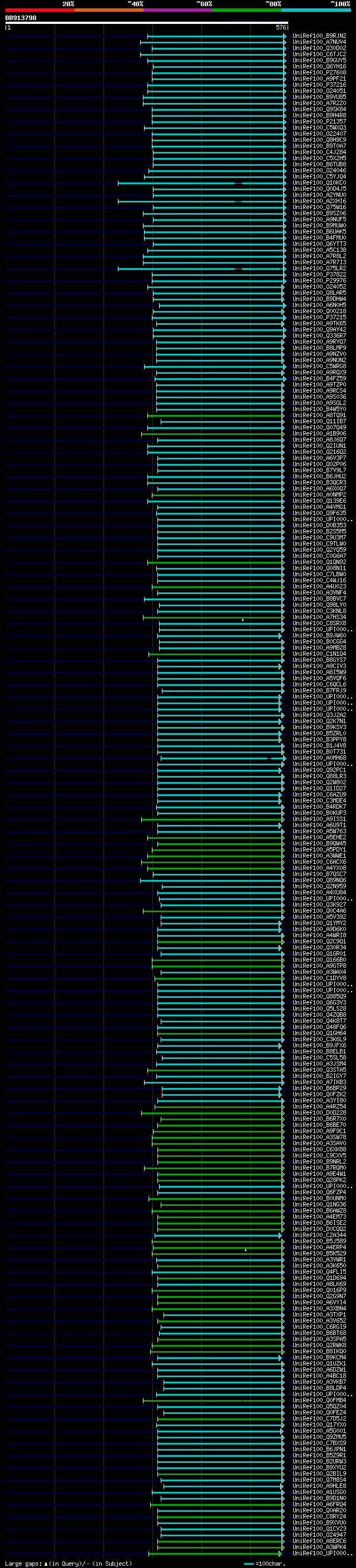356x1568 pixels.
Task: Select label UniRef100_C1N104
Action: [319, 654]
